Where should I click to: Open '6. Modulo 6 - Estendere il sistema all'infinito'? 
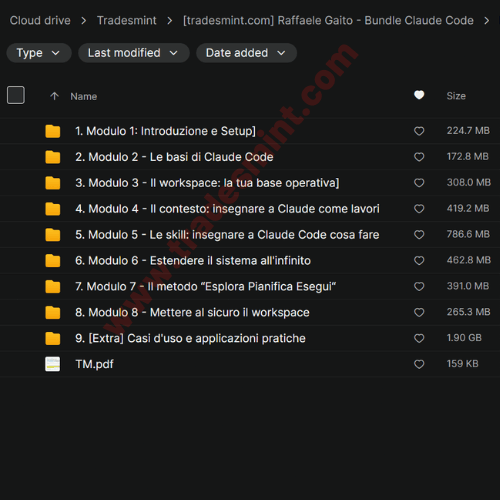point(193,261)
